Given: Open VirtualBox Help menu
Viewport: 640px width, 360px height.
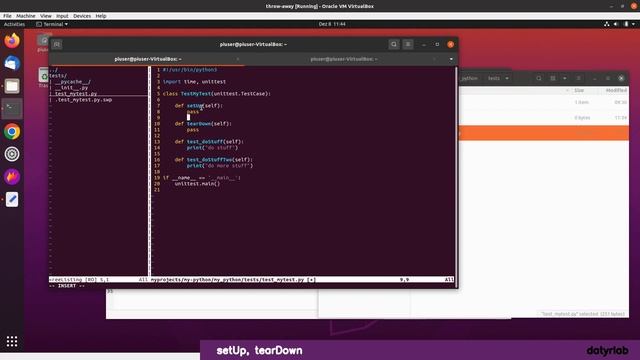Looking at the screenshot, I should pos(101,16).
